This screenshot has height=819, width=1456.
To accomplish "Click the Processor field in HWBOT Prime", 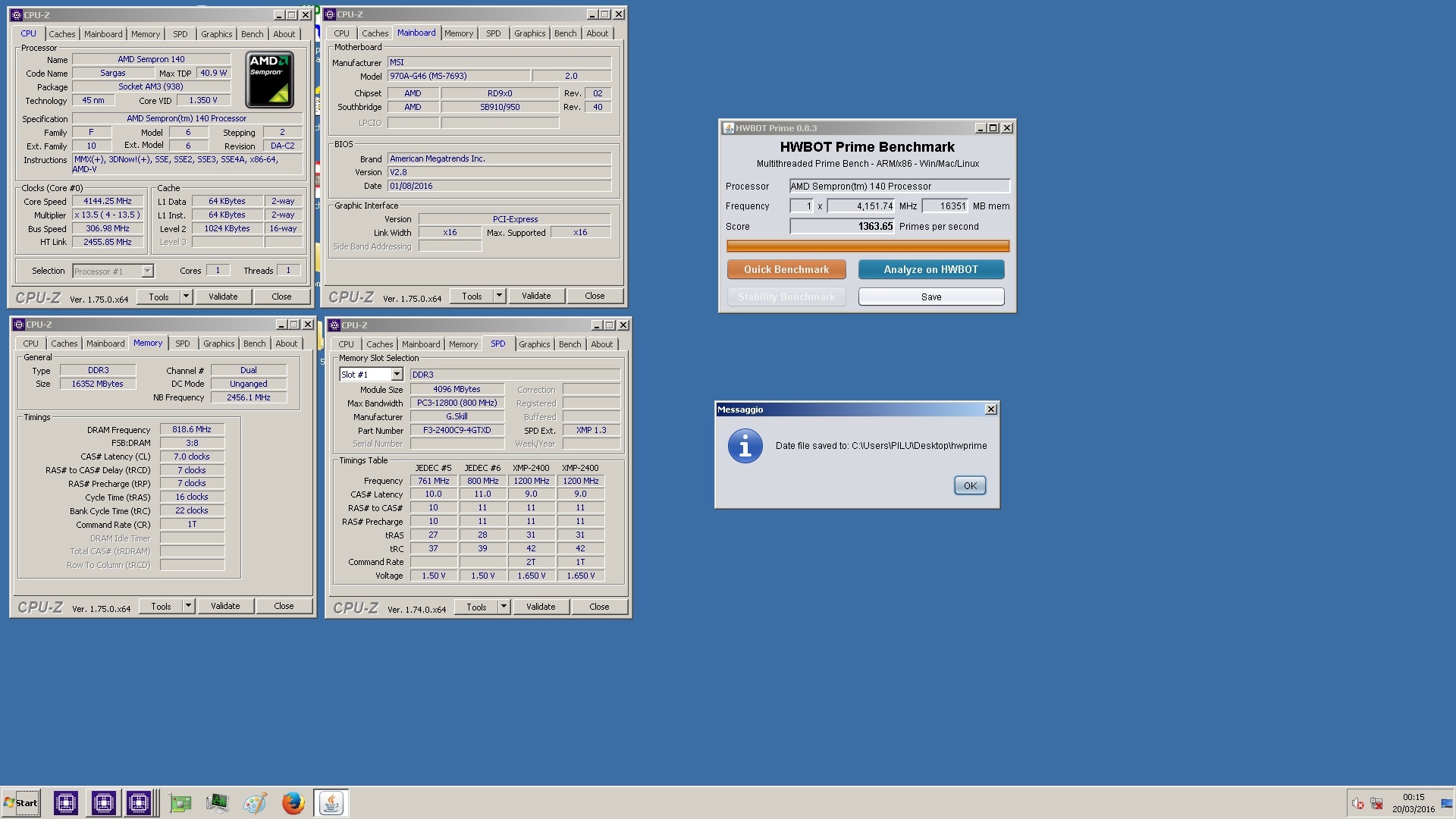I will pos(899,187).
